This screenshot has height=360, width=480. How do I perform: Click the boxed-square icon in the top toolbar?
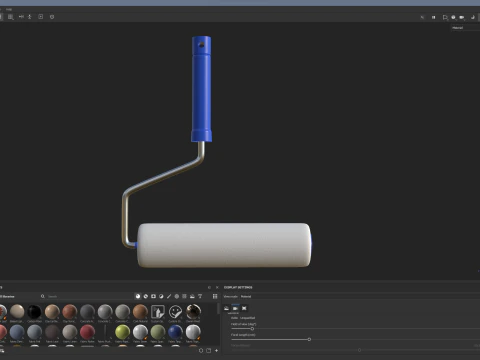[x=41, y=17]
